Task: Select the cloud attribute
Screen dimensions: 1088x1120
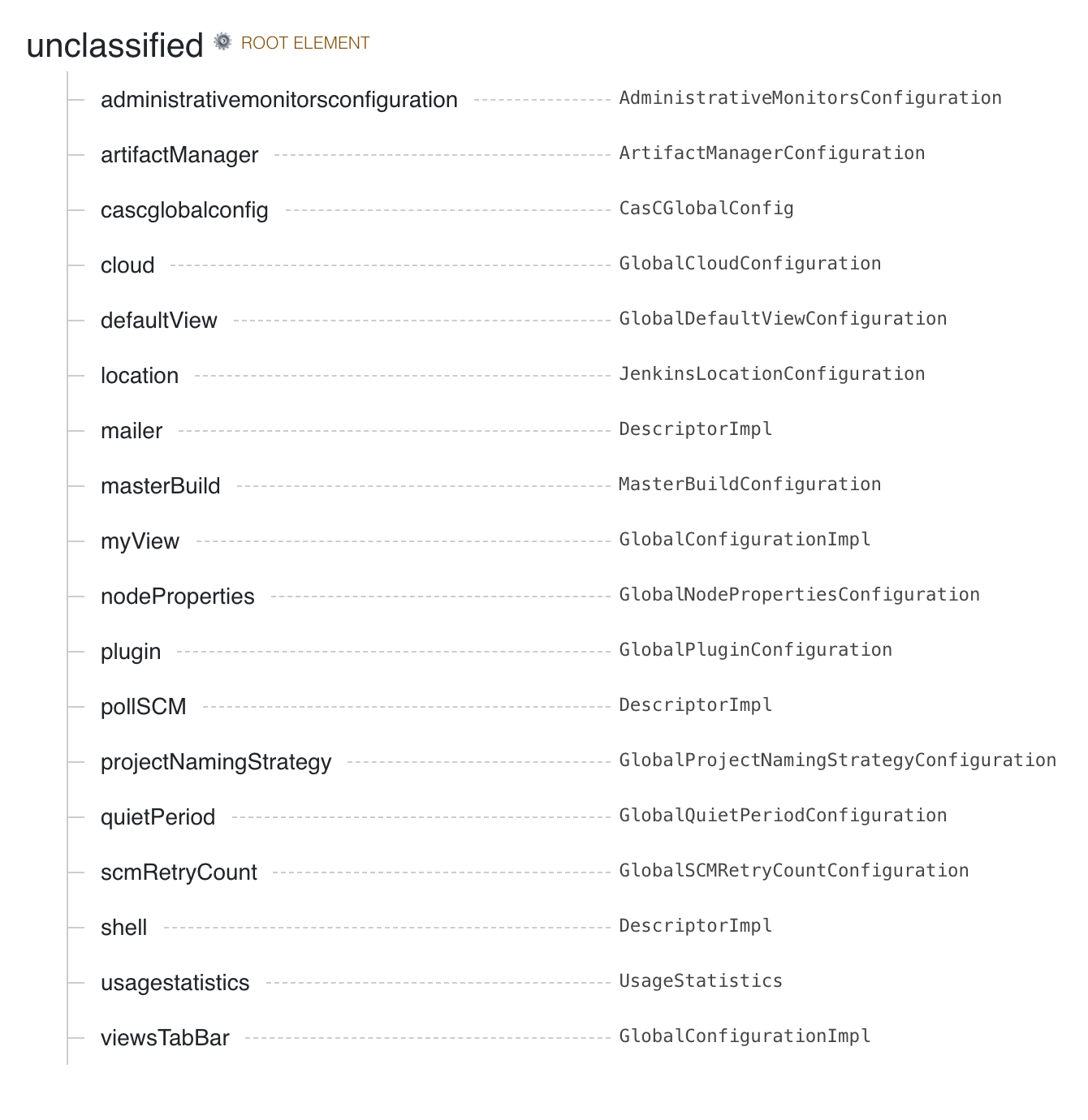Action: click(x=127, y=265)
